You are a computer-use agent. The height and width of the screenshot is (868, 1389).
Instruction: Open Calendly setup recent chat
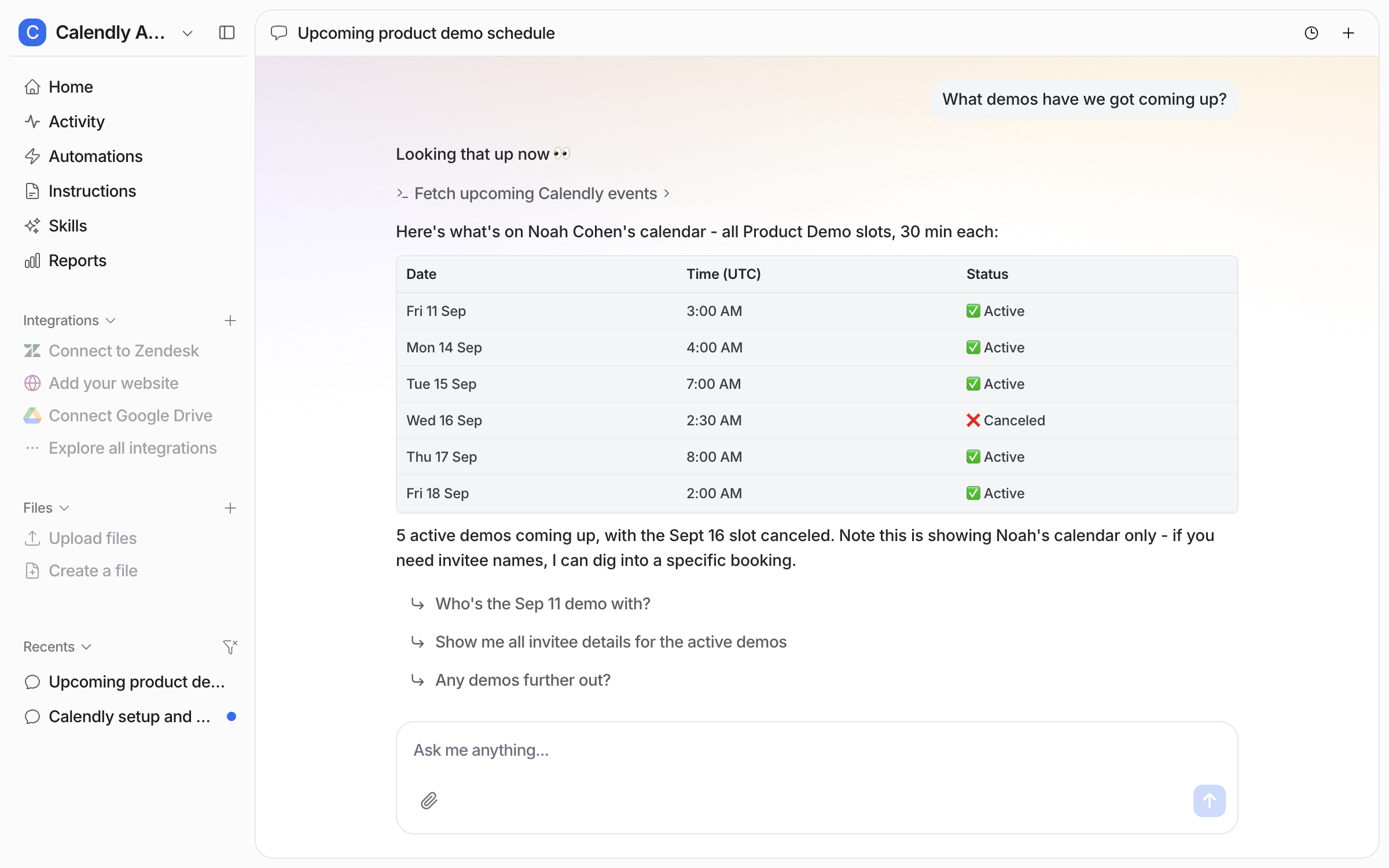click(x=127, y=716)
